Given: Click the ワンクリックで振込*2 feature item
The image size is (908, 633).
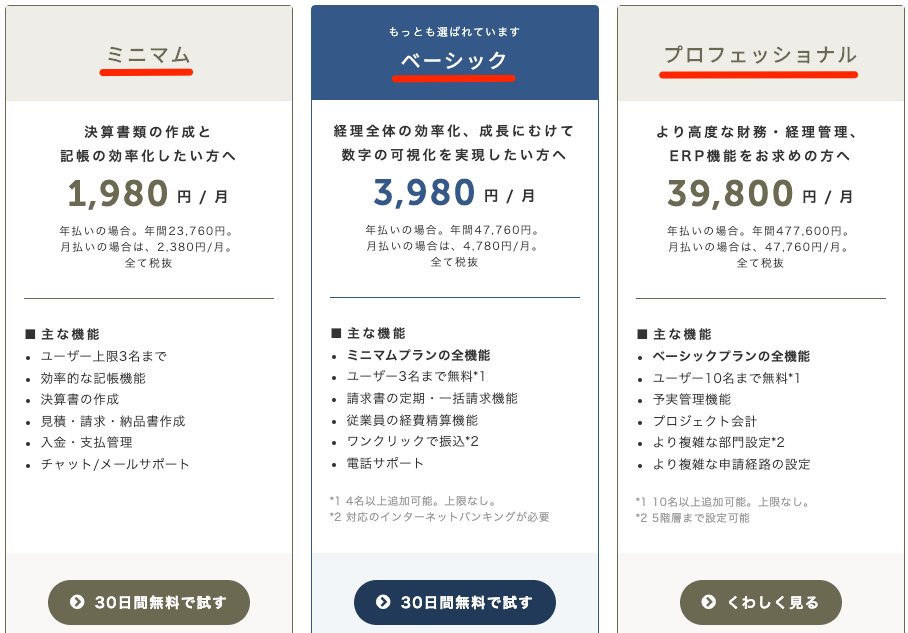Looking at the screenshot, I should pyautogui.click(x=412, y=441).
